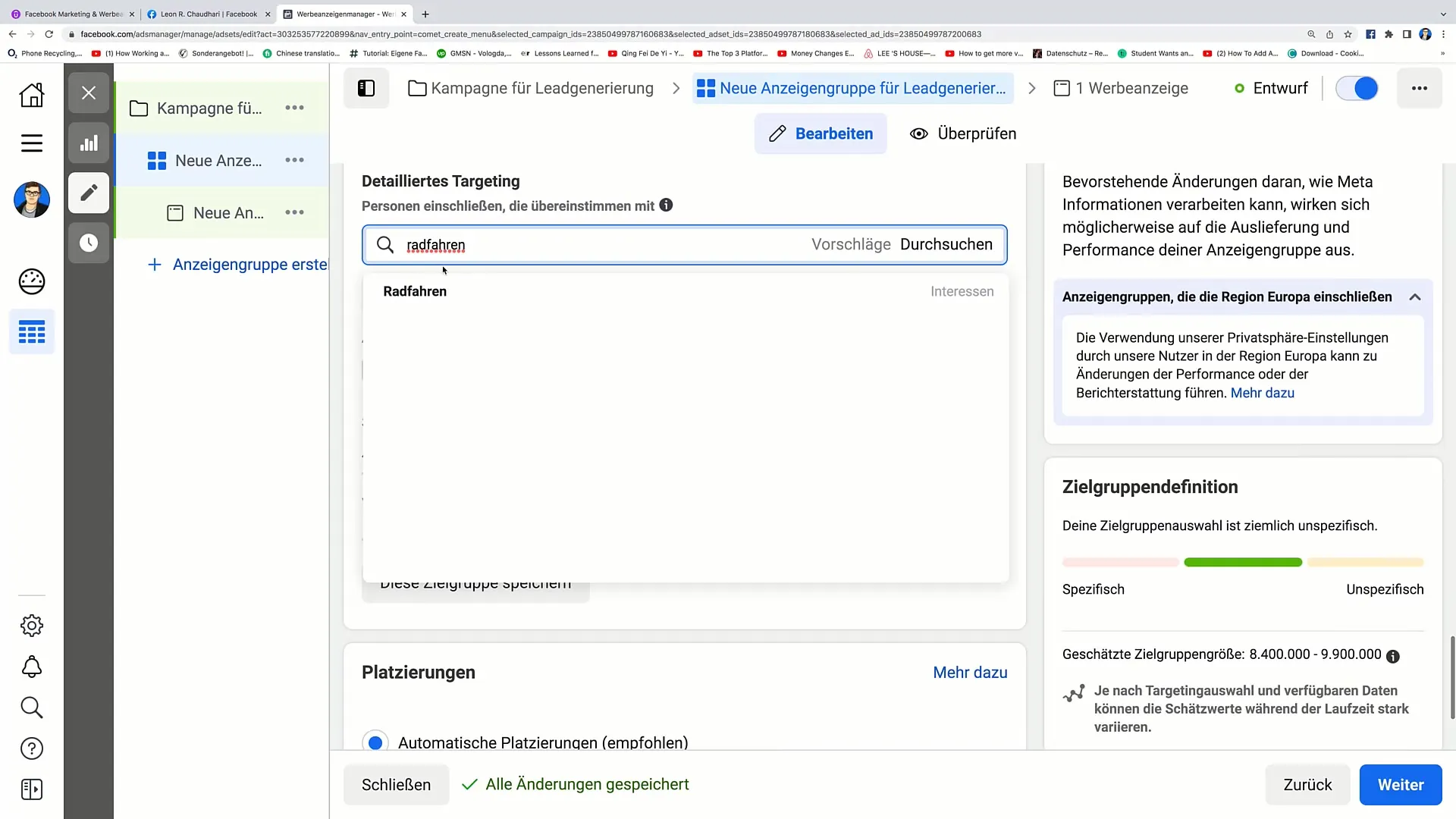
Task: Open the Datenschutz bookmark
Action: click(1070, 53)
